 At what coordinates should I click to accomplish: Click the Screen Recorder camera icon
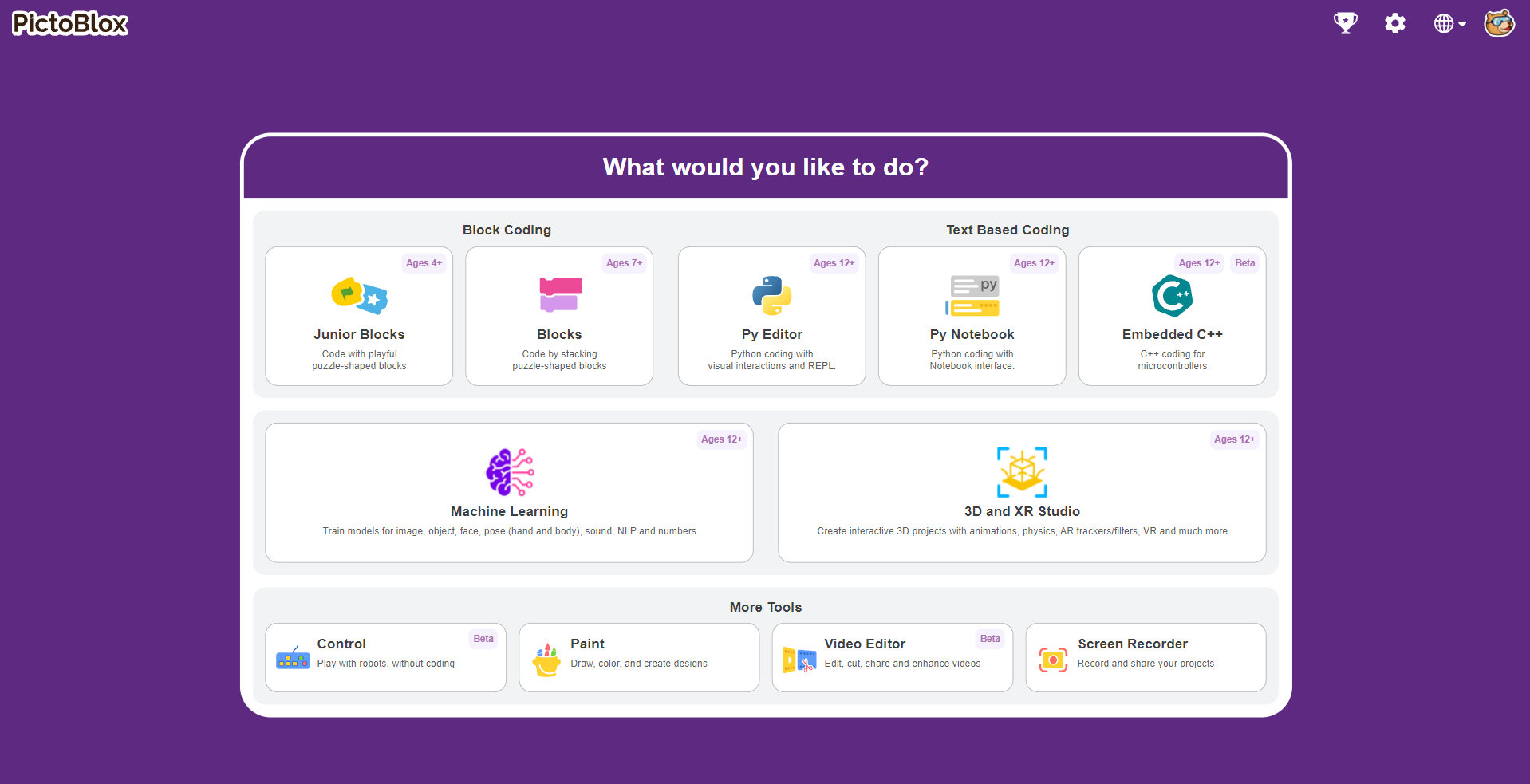pos(1053,660)
